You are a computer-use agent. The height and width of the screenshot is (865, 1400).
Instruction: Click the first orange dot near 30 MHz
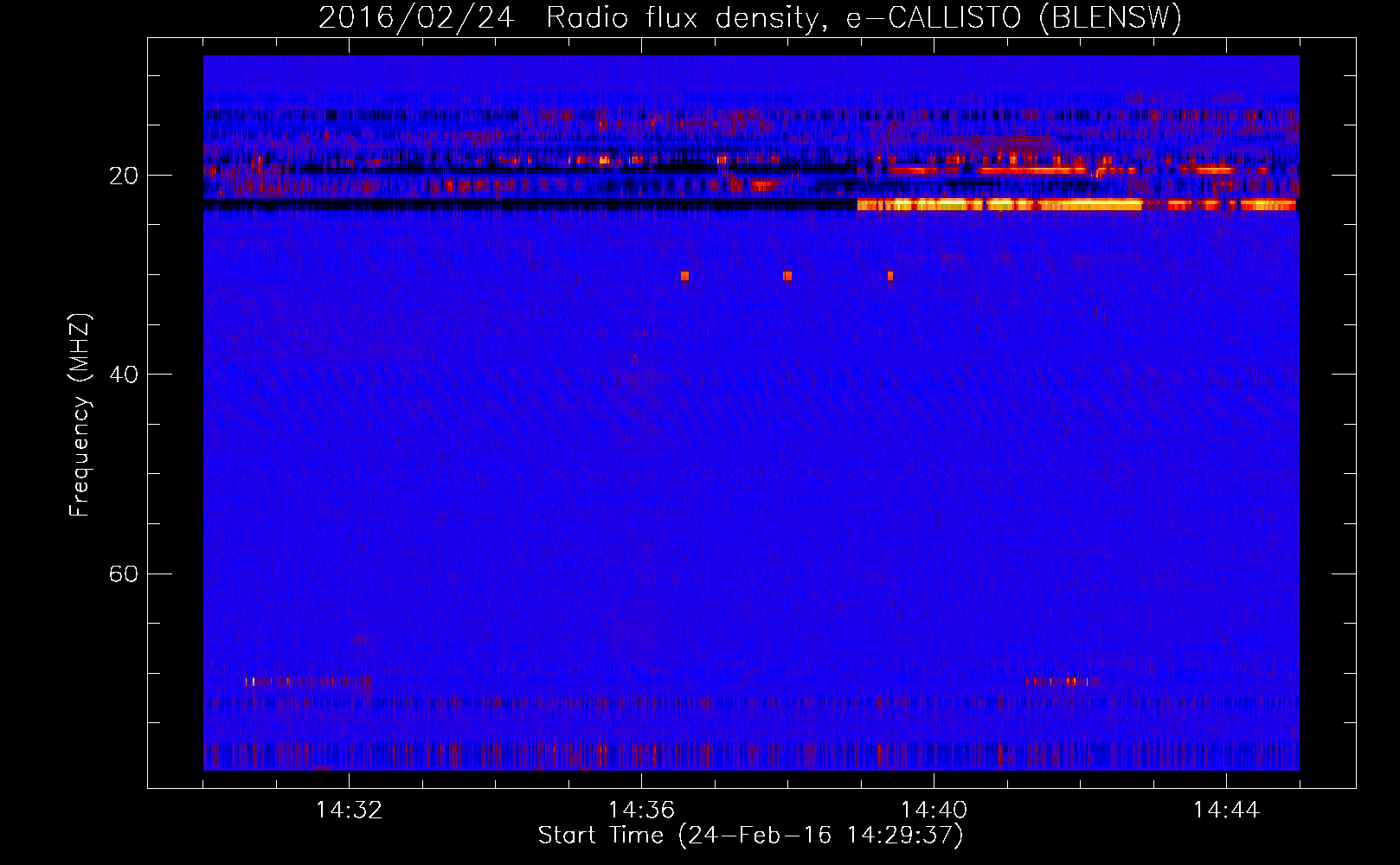coord(684,276)
